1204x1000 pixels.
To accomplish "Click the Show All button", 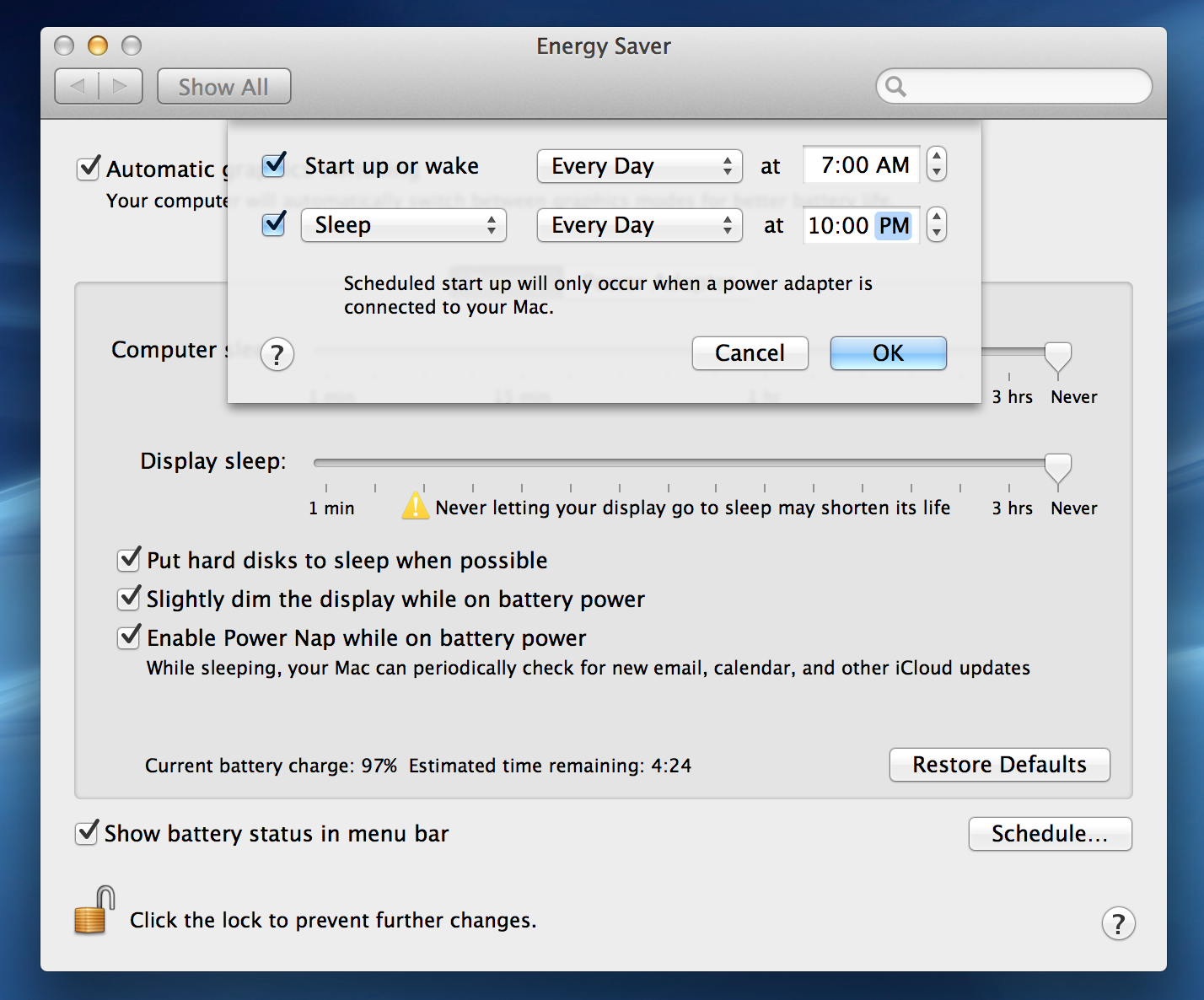I will [x=223, y=86].
